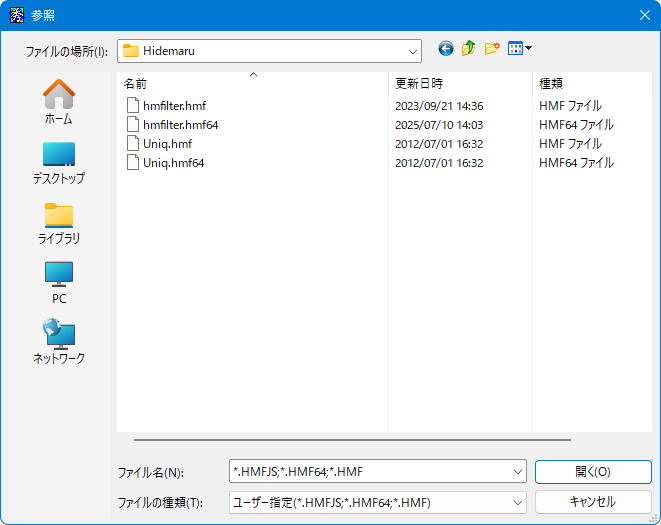Click the ファイル名 input field
The image size is (661, 525).
tap(370, 471)
